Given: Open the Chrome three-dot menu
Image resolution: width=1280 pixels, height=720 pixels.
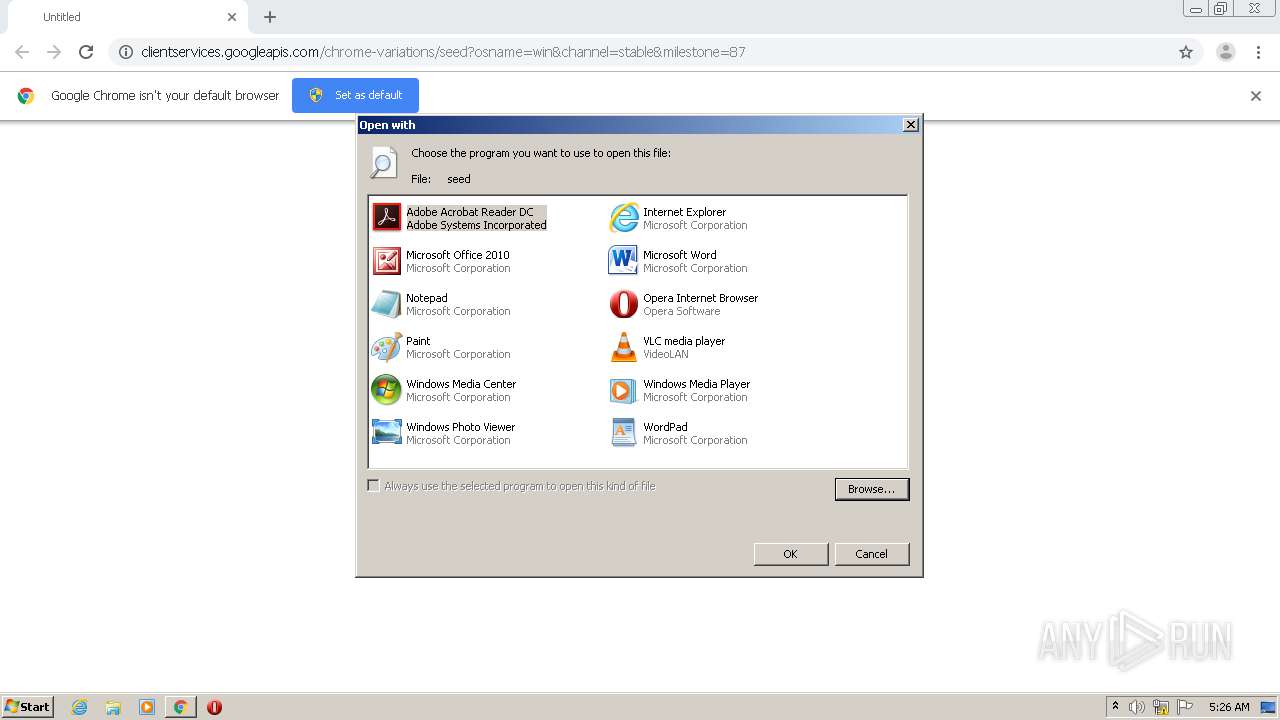Looking at the screenshot, I should tap(1258, 52).
